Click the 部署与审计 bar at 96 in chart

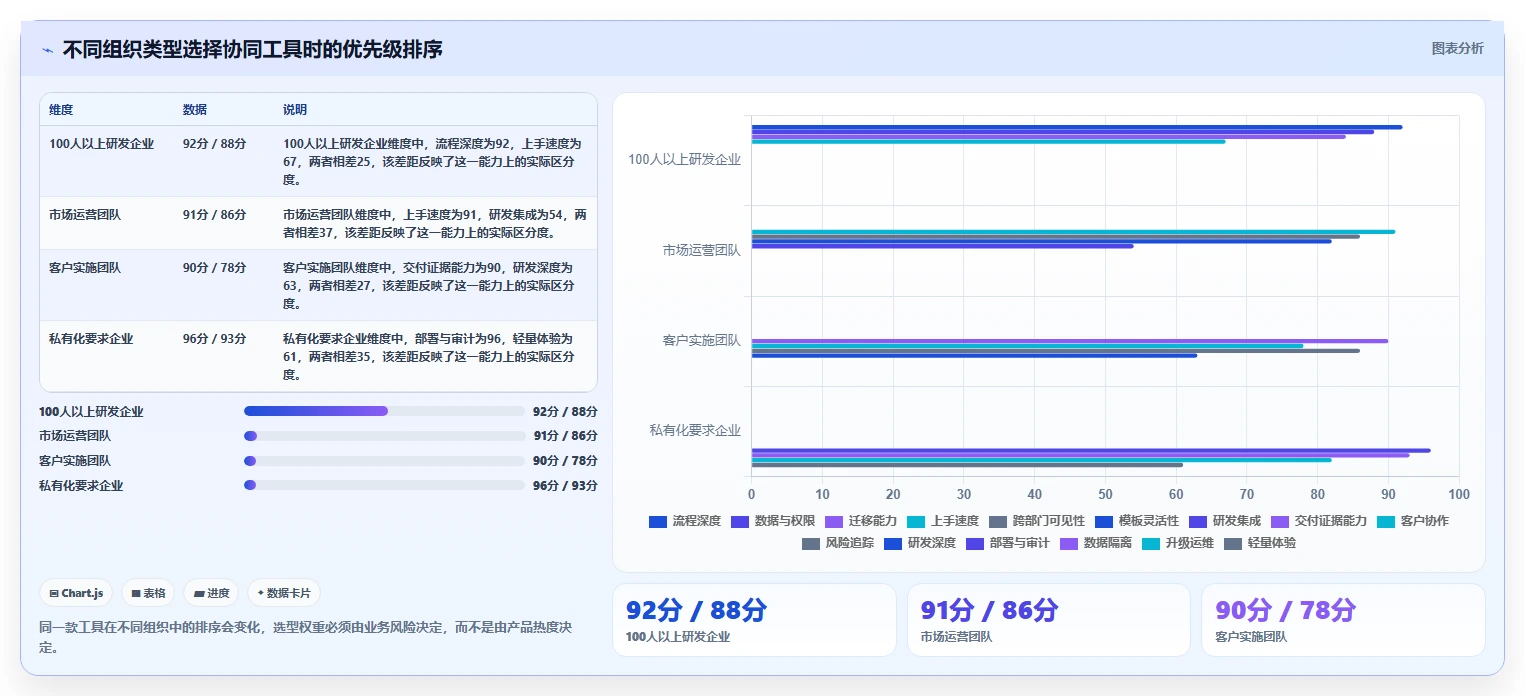click(1091, 450)
